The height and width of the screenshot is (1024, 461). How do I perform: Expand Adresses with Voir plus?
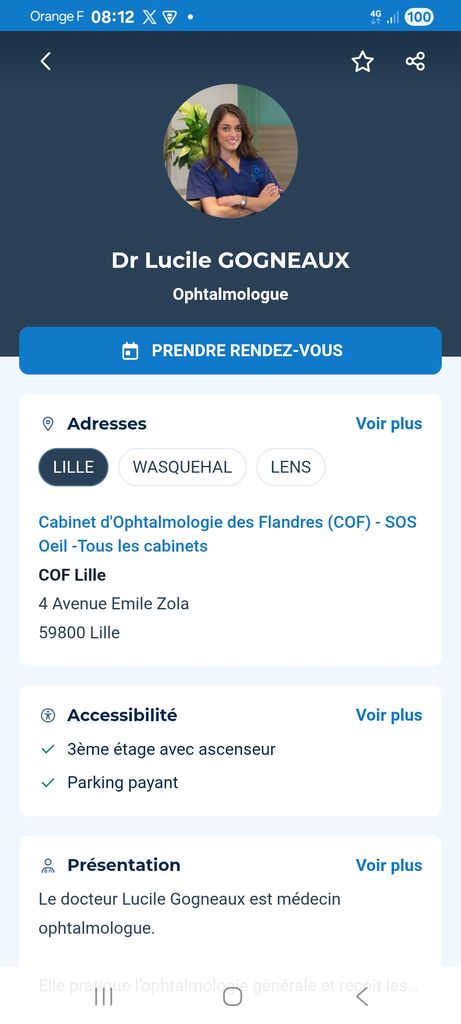click(x=389, y=424)
